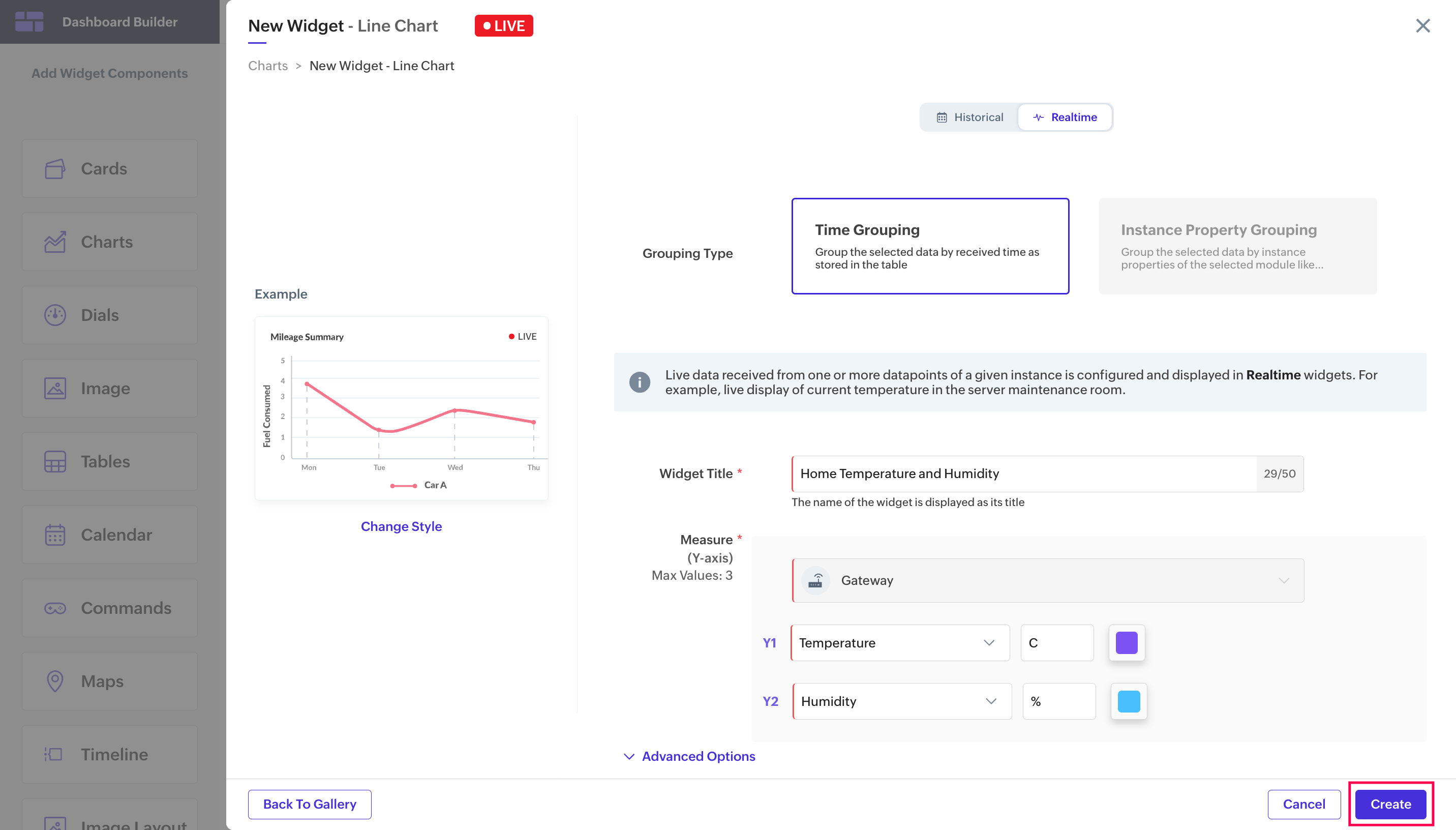Select the Charts sidebar icon
The height and width of the screenshot is (830, 1456).
[x=55, y=242]
